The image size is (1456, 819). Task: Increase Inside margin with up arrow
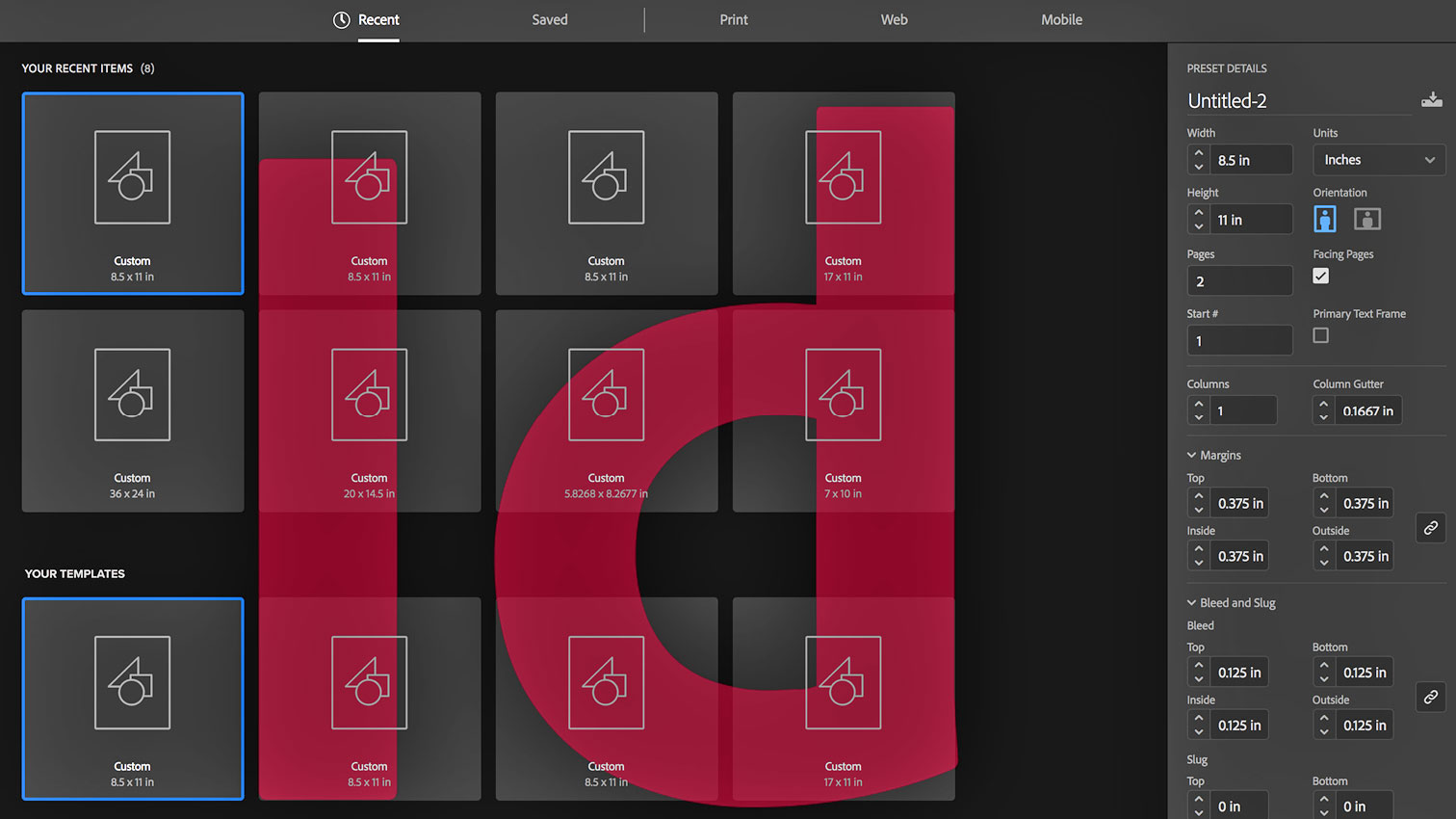pyautogui.click(x=1199, y=549)
